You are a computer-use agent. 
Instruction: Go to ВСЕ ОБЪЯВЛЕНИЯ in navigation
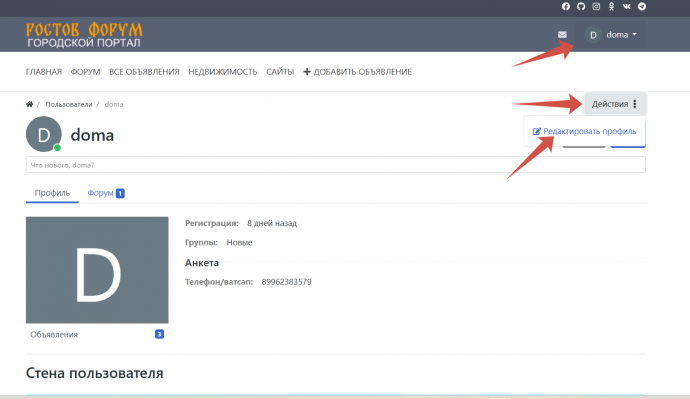pos(144,72)
